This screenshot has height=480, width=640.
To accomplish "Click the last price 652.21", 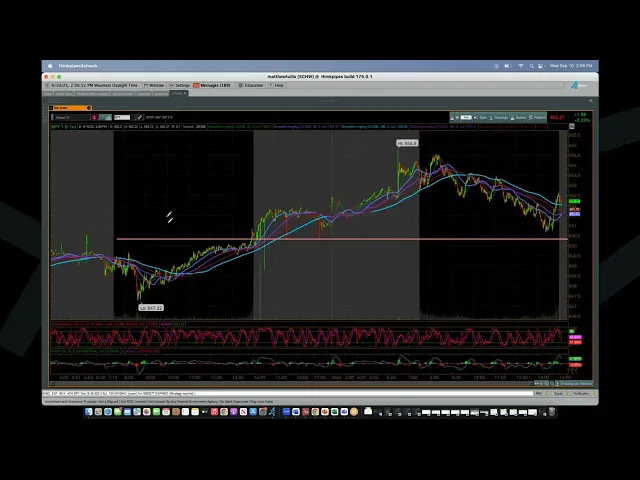I will coord(557,118).
